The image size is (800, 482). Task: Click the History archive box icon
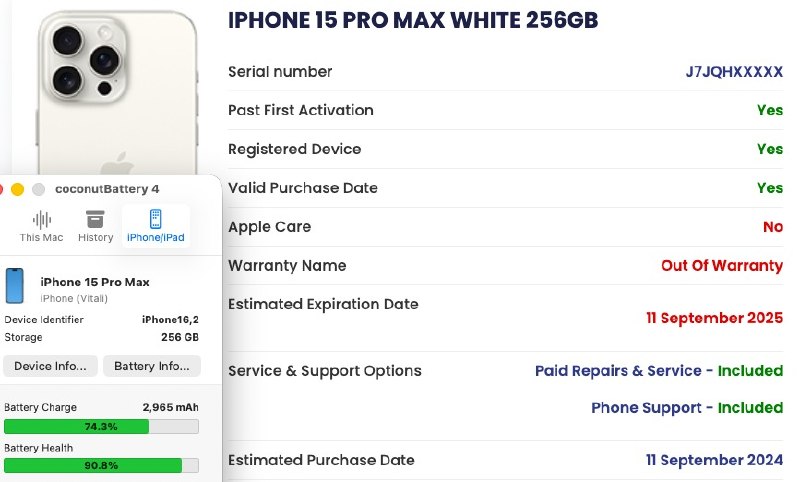pyautogui.click(x=95, y=219)
